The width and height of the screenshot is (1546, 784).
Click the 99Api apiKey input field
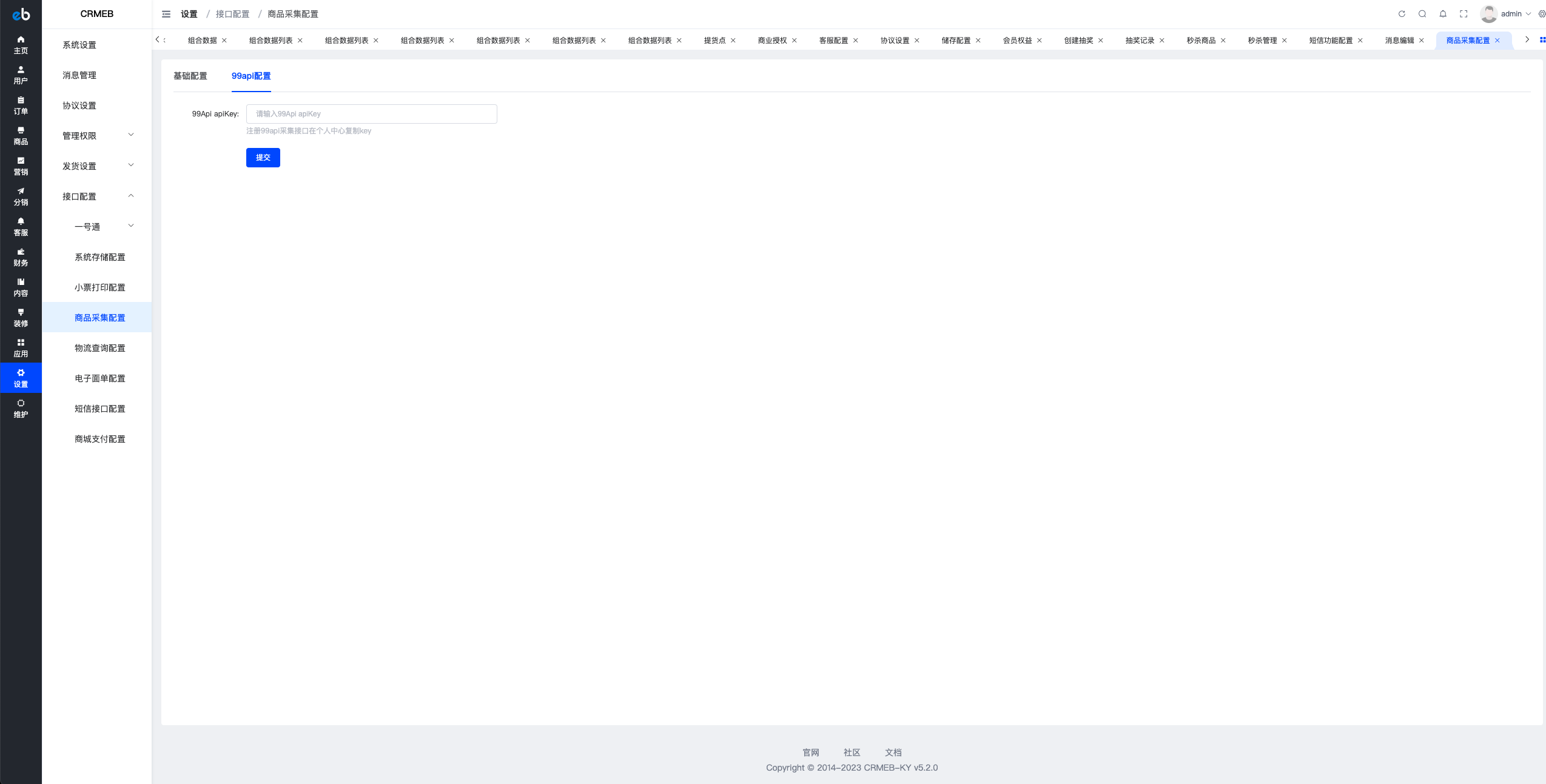click(x=372, y=114)
